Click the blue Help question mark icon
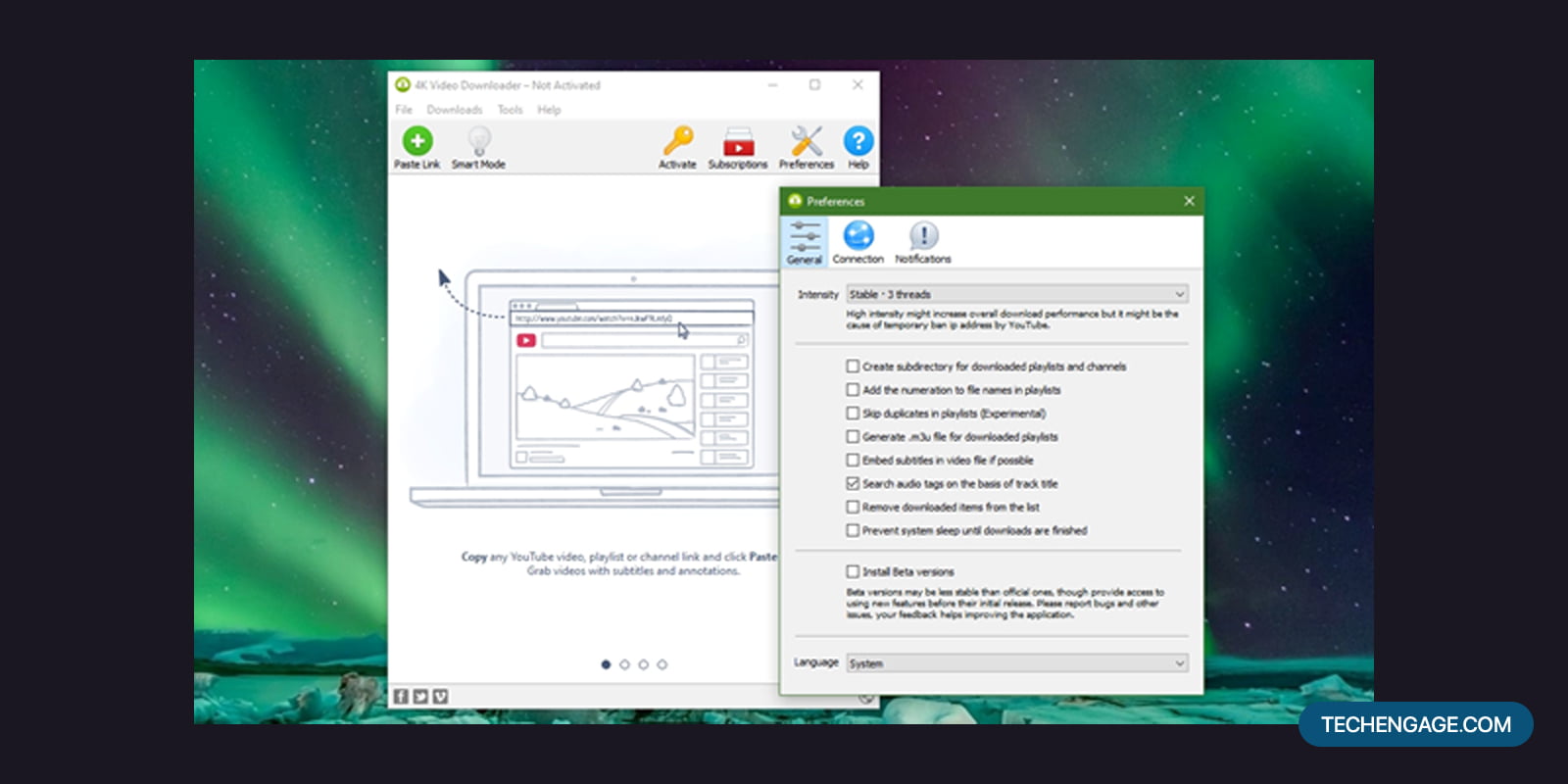 coord(858,141)
